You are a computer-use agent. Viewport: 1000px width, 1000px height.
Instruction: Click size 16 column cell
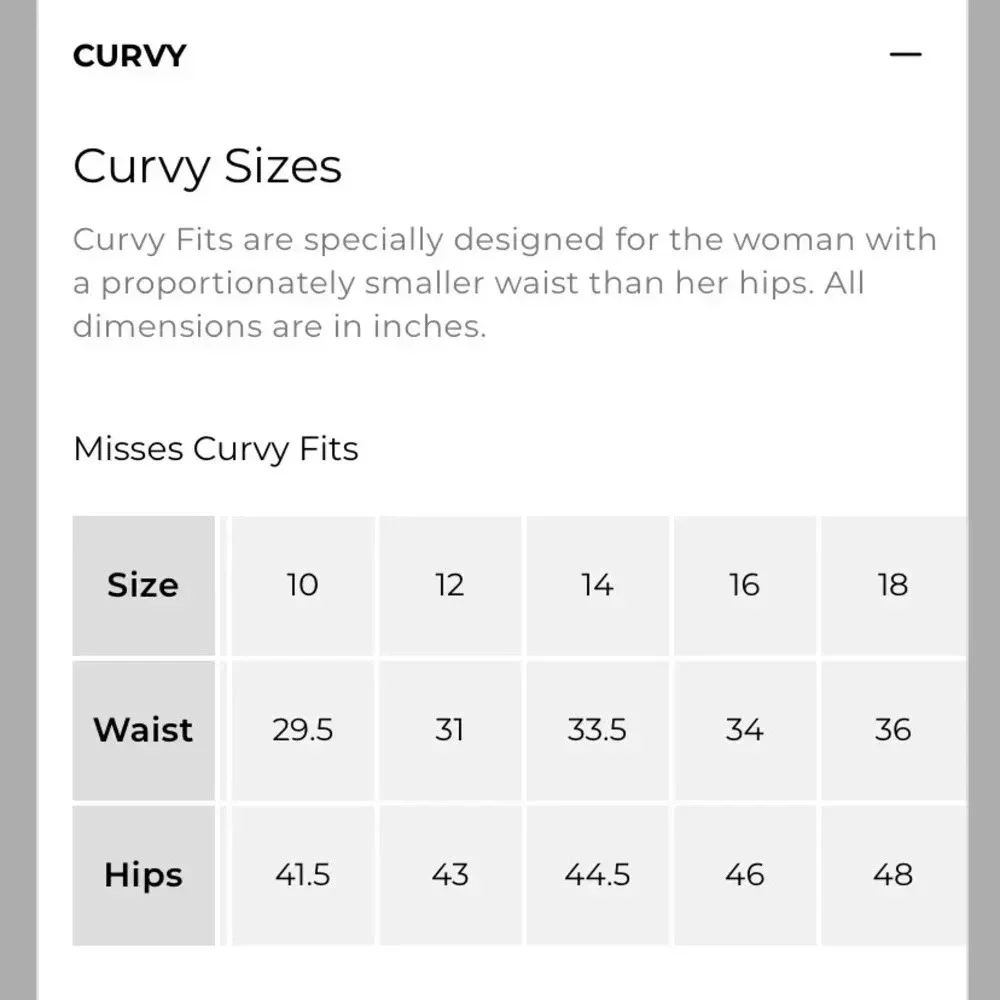pyautogui.click(x=745, y=585)
